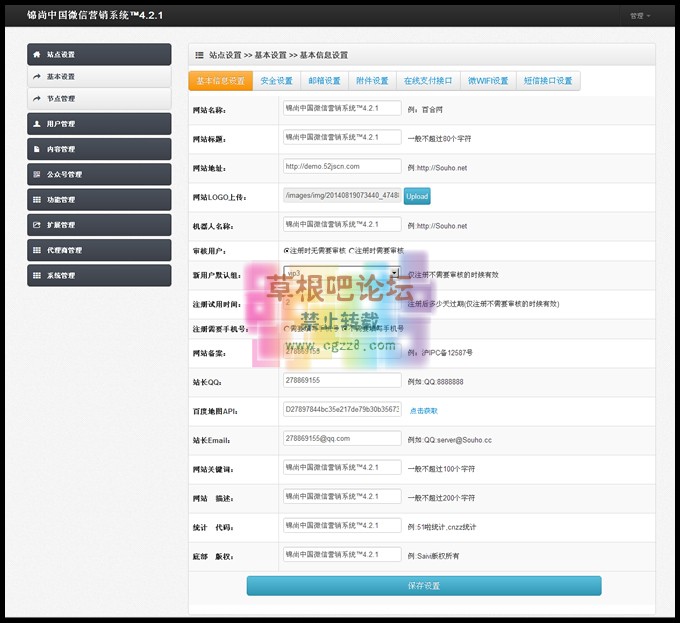The width and height of the screenshot is (680, 623).
Task: Select the 注册时无需要审核 radio option
Action: pos(287,250)
